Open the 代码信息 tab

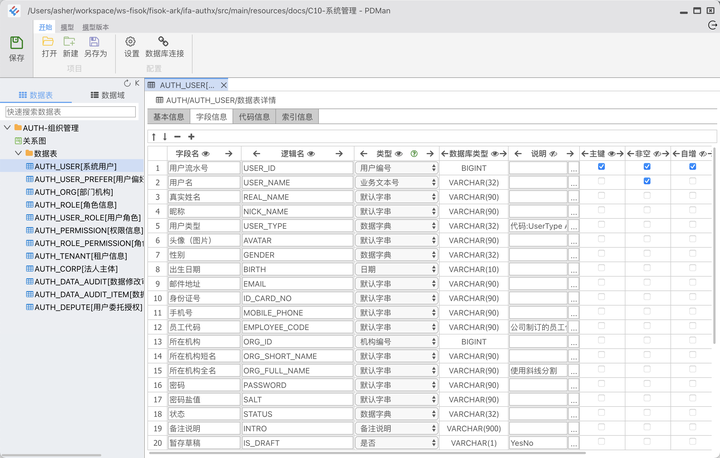(254, 117)
